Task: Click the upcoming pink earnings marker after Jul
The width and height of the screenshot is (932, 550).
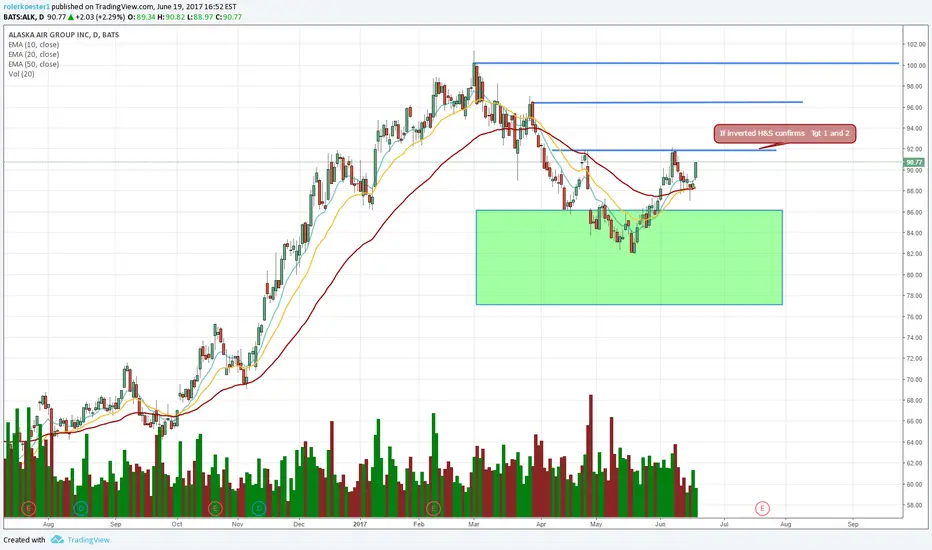Action: pos(762,508)
